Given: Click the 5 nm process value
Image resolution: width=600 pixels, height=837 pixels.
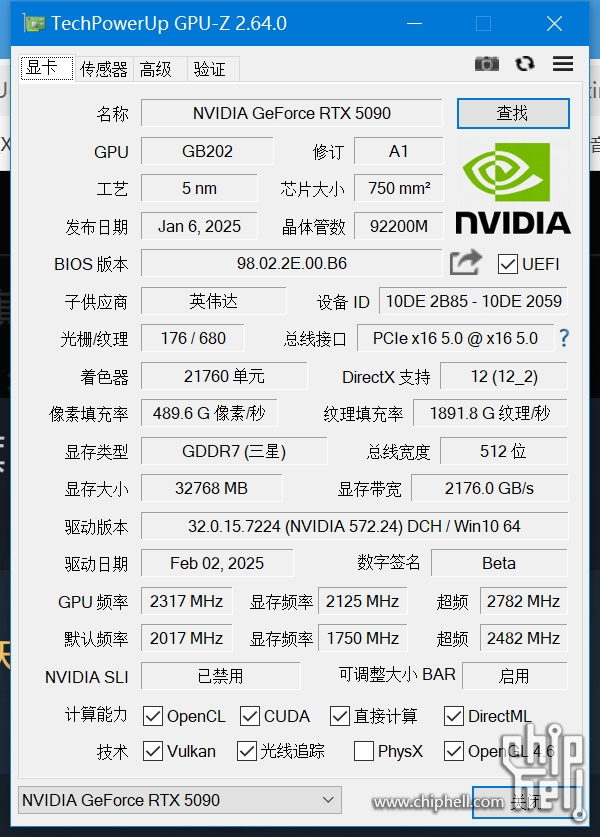Looking at the screenshot, I should [x=199, y=188].
